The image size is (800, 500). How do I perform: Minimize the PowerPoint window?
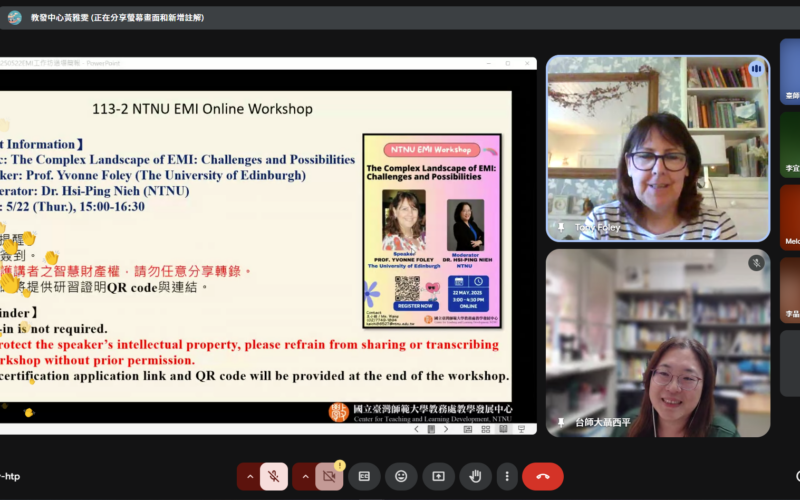coord(489,63)
